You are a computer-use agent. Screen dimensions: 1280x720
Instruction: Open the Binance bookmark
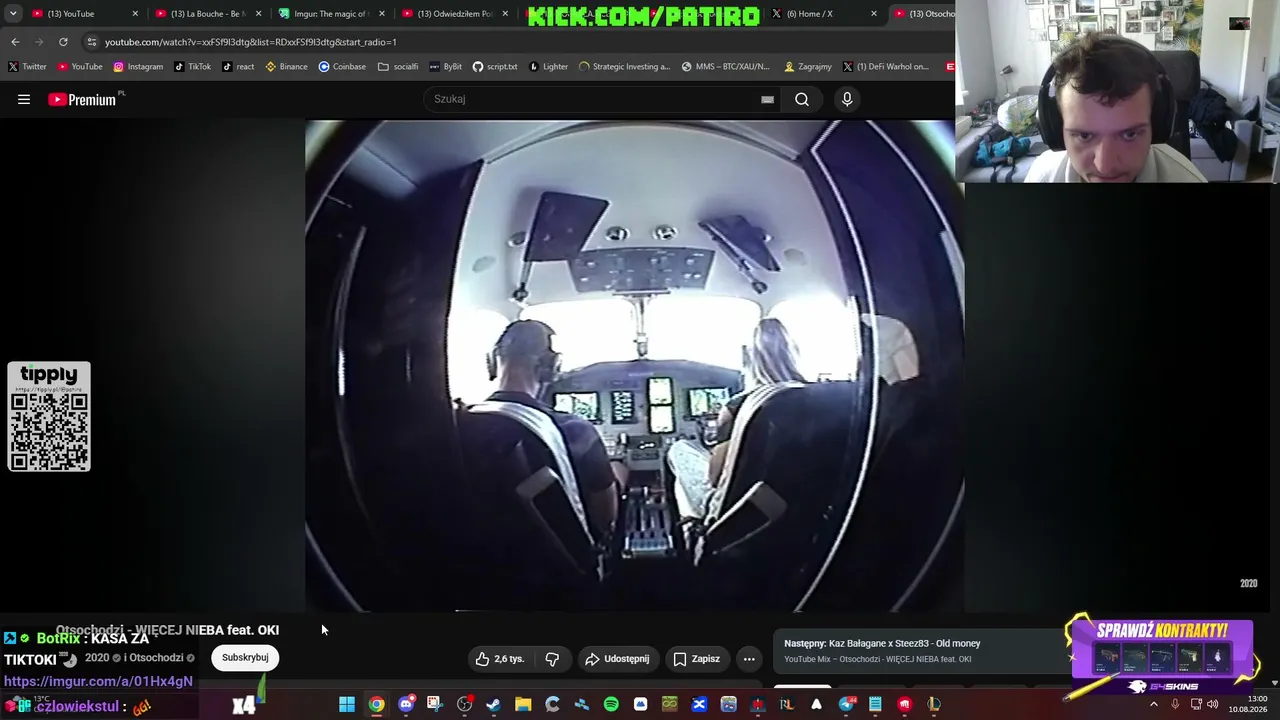(x=286, y=67)
